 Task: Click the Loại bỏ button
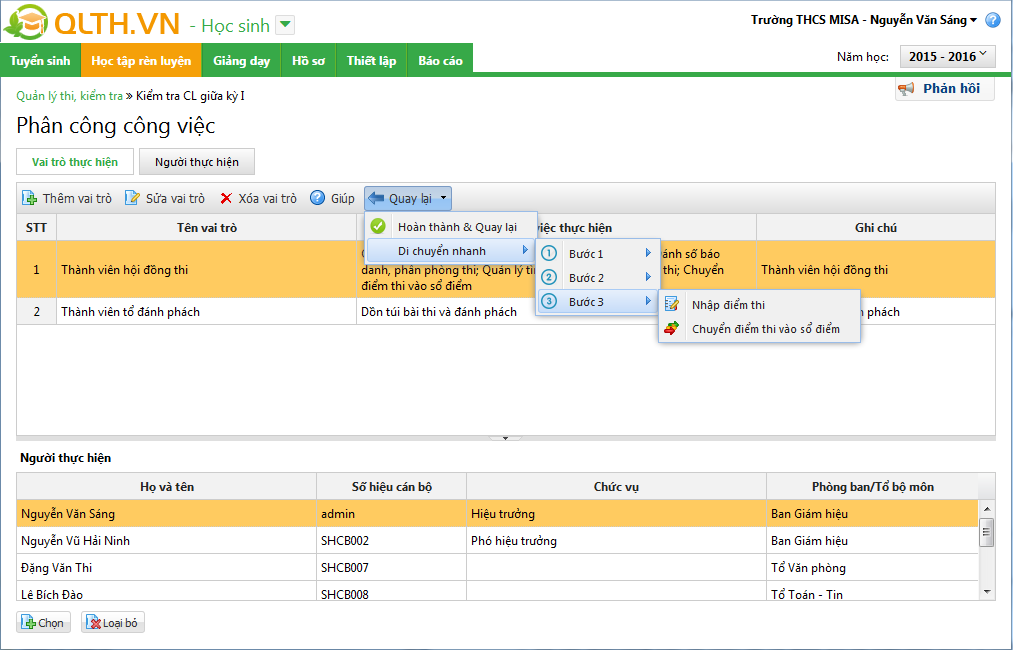pyautogui.click(x=113, y=623)
